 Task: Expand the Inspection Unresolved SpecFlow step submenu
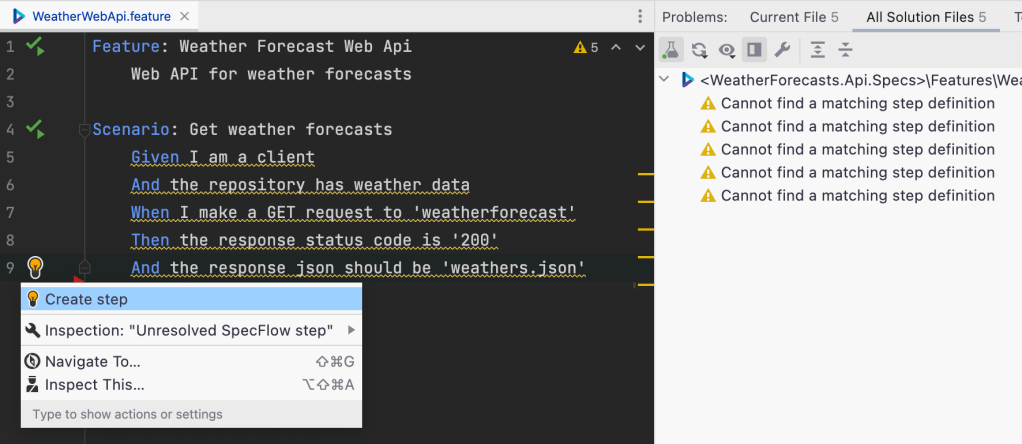[351, 330]
